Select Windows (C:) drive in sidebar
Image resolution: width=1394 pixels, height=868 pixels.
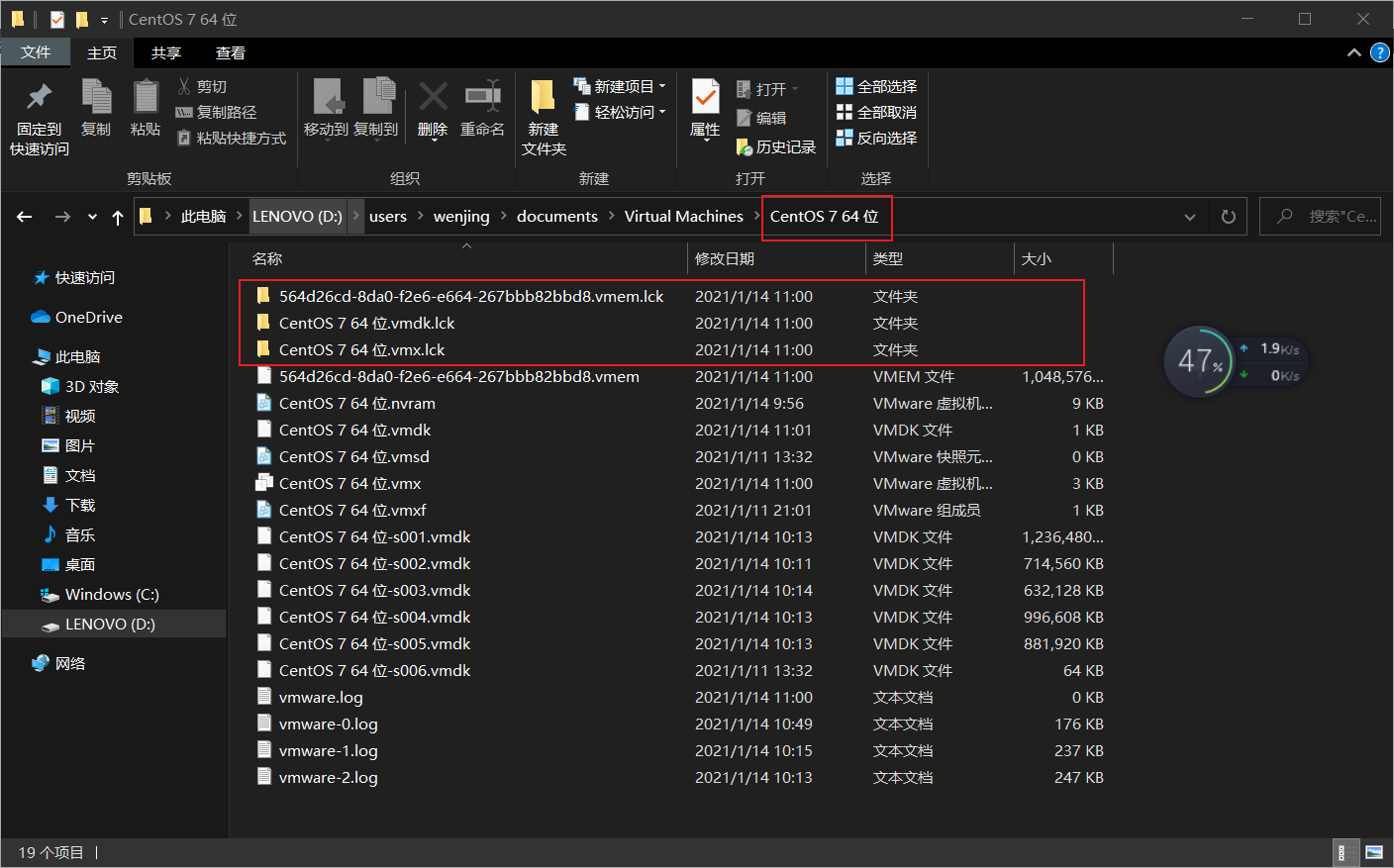pos(99,595)
